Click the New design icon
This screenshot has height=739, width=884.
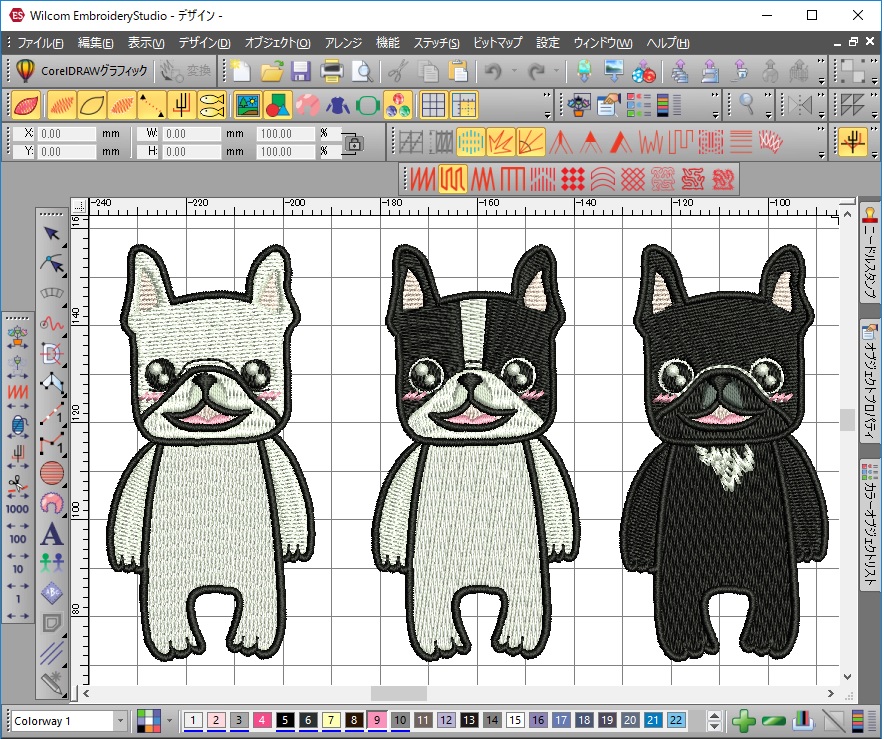click(x=241, y=71)
